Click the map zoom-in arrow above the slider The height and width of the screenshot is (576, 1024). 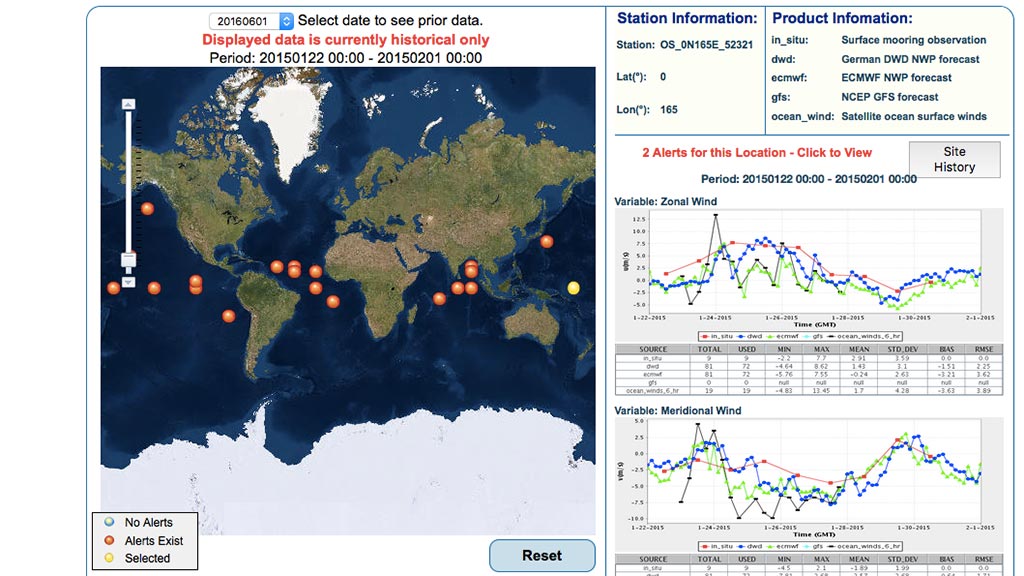[129, 104]
